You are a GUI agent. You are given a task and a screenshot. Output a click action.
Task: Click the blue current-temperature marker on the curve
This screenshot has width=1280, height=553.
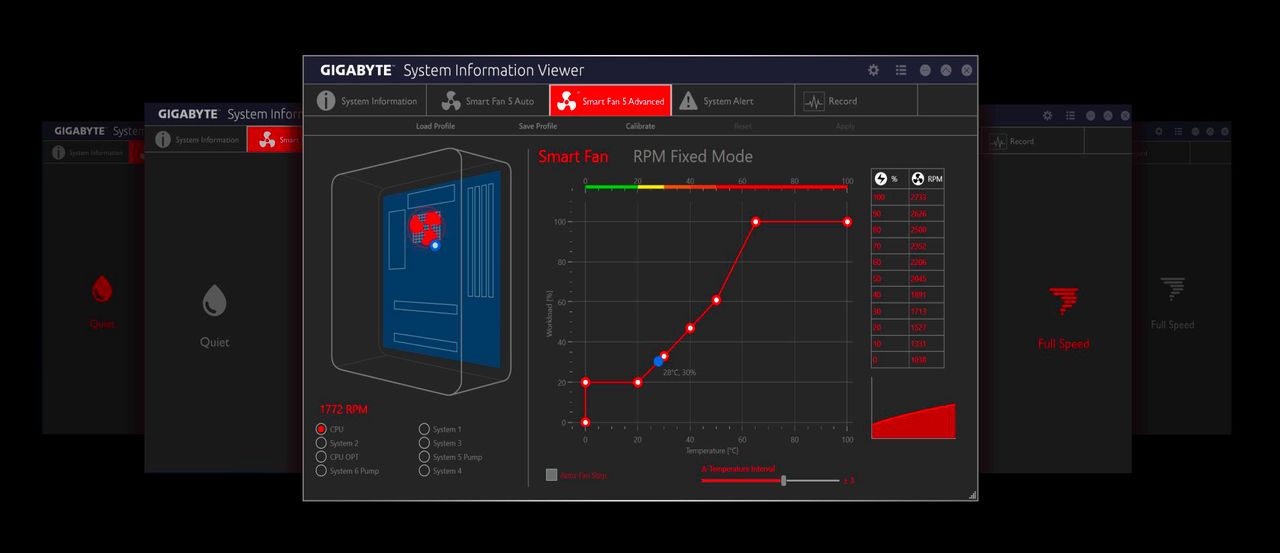(x=658, y=362)
